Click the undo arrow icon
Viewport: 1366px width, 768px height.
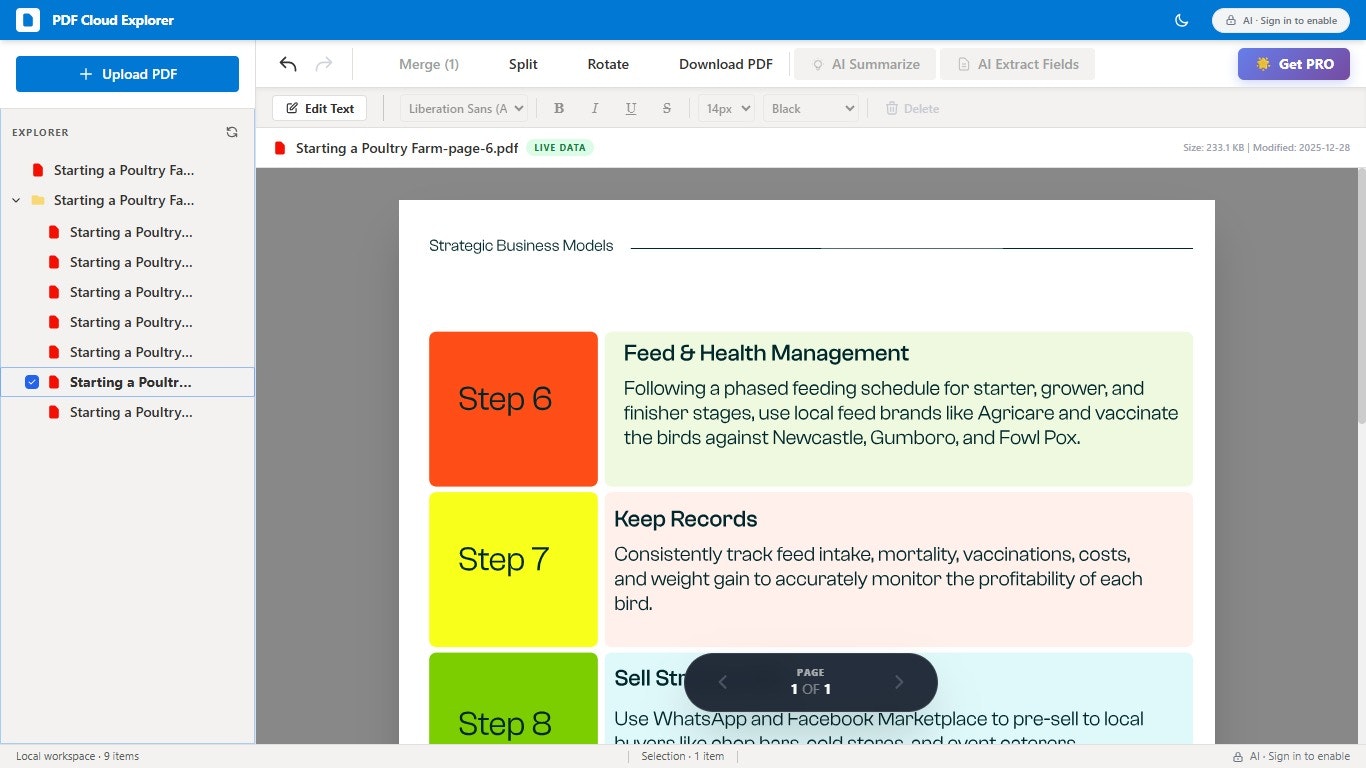click(287, 63)
